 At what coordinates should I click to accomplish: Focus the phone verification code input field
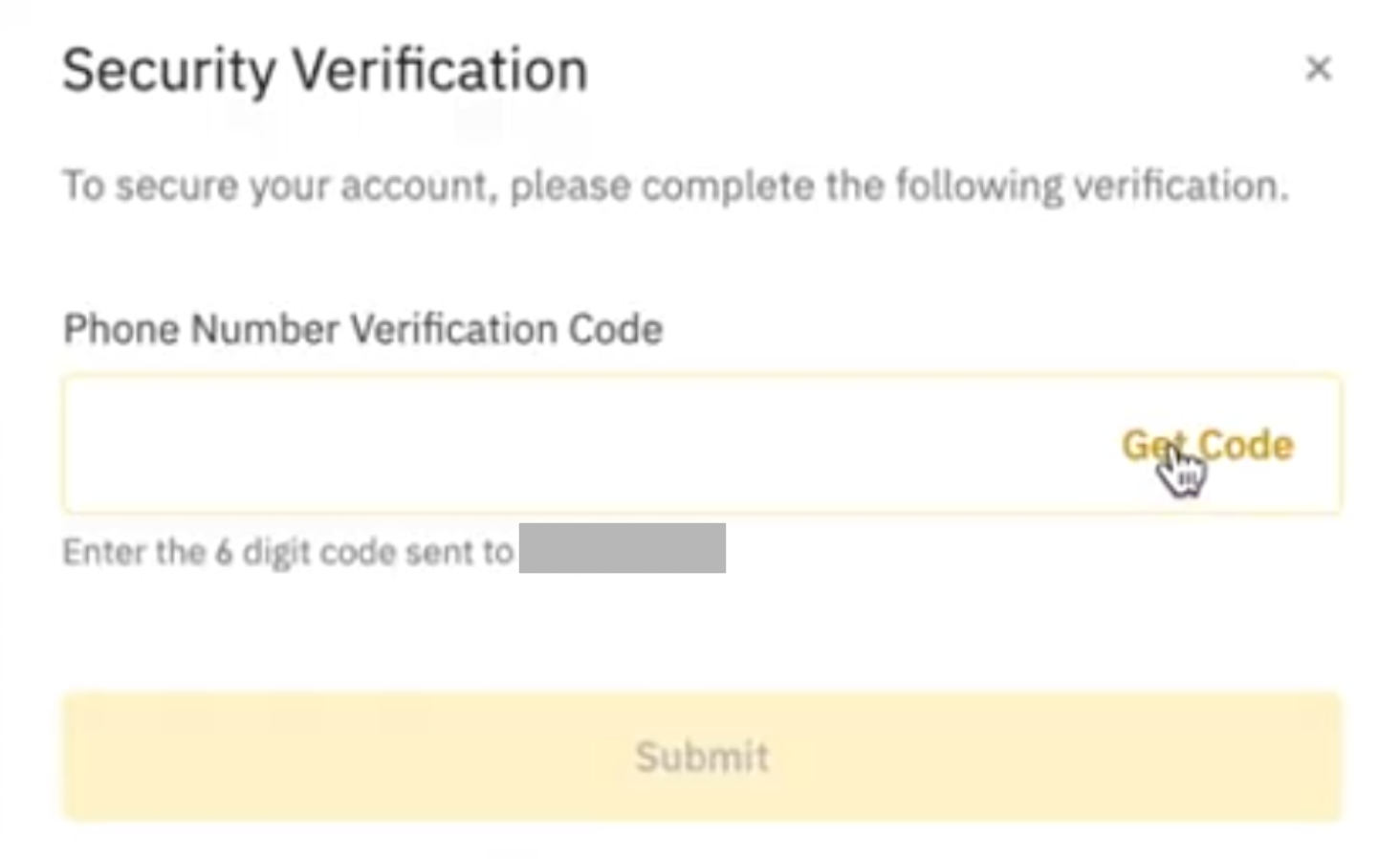click(574, 445)
